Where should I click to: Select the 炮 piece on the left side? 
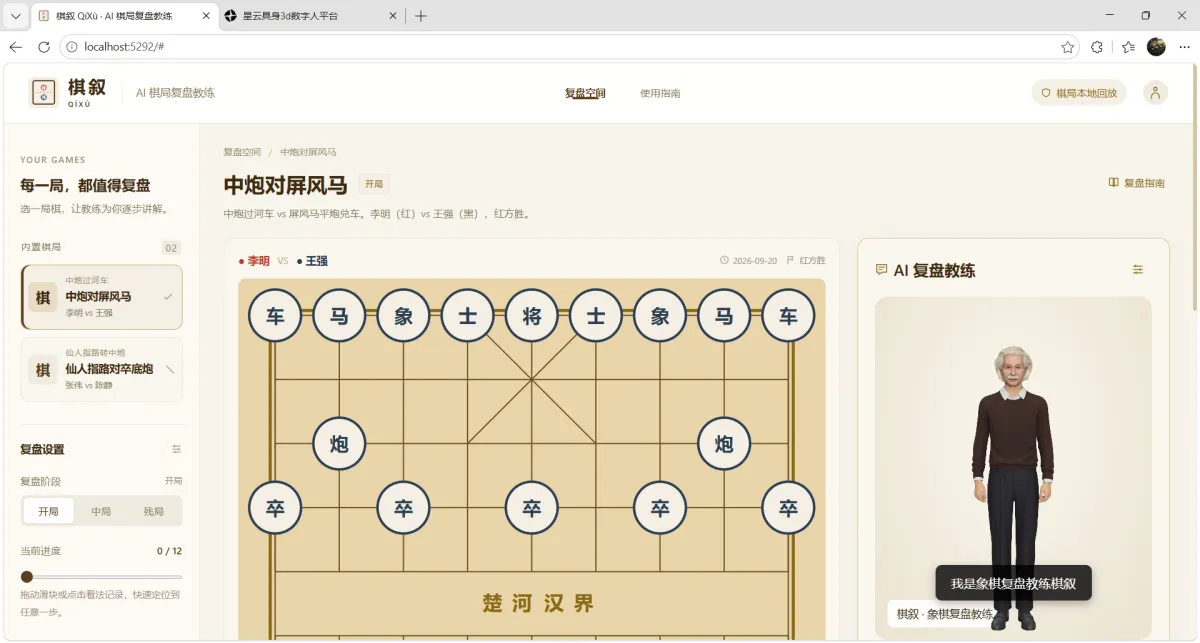point(339,444)
